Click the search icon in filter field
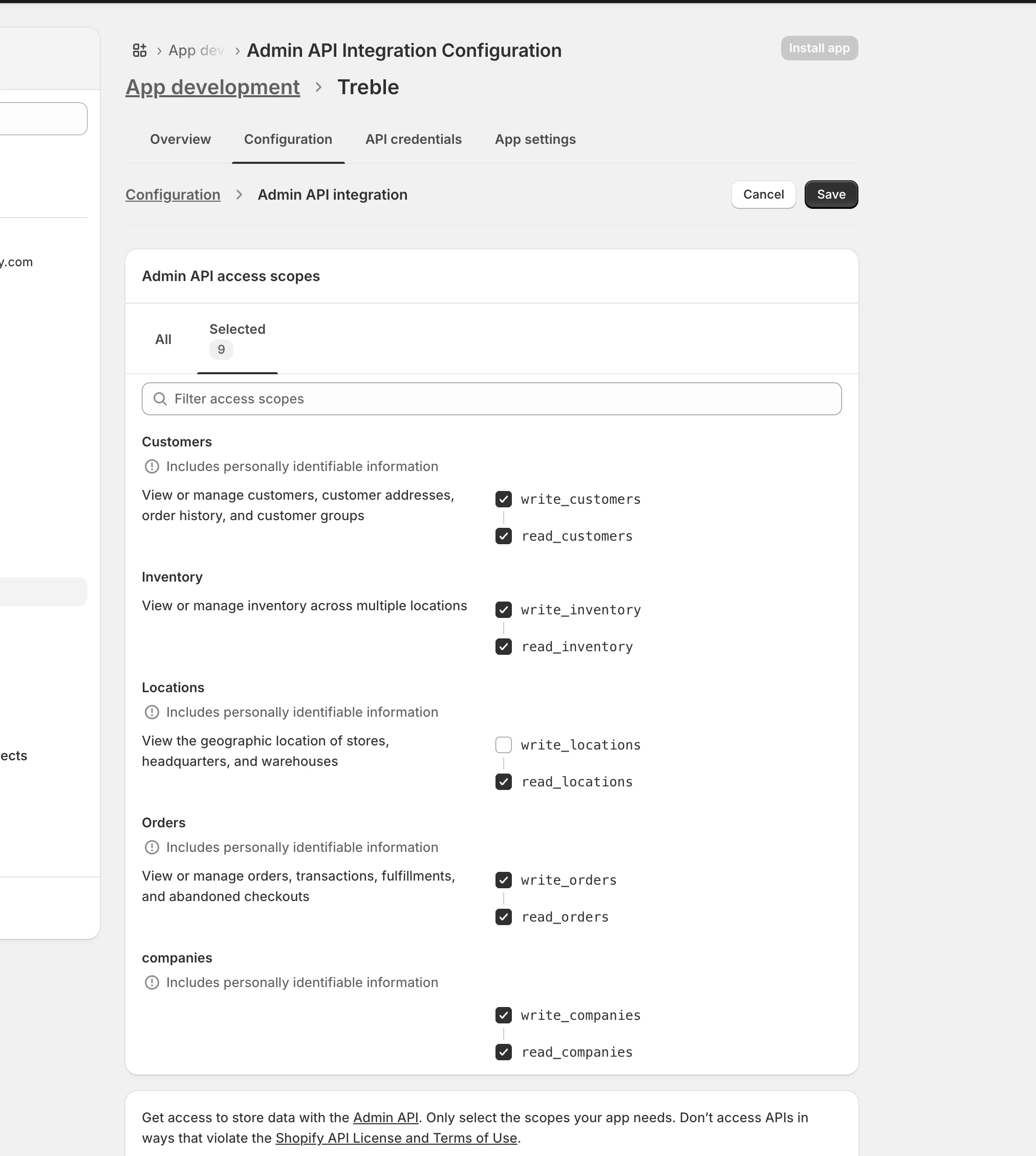The width and height of the screenshot is (1036, 1156). pyautogui.click(x=161, y=399)
